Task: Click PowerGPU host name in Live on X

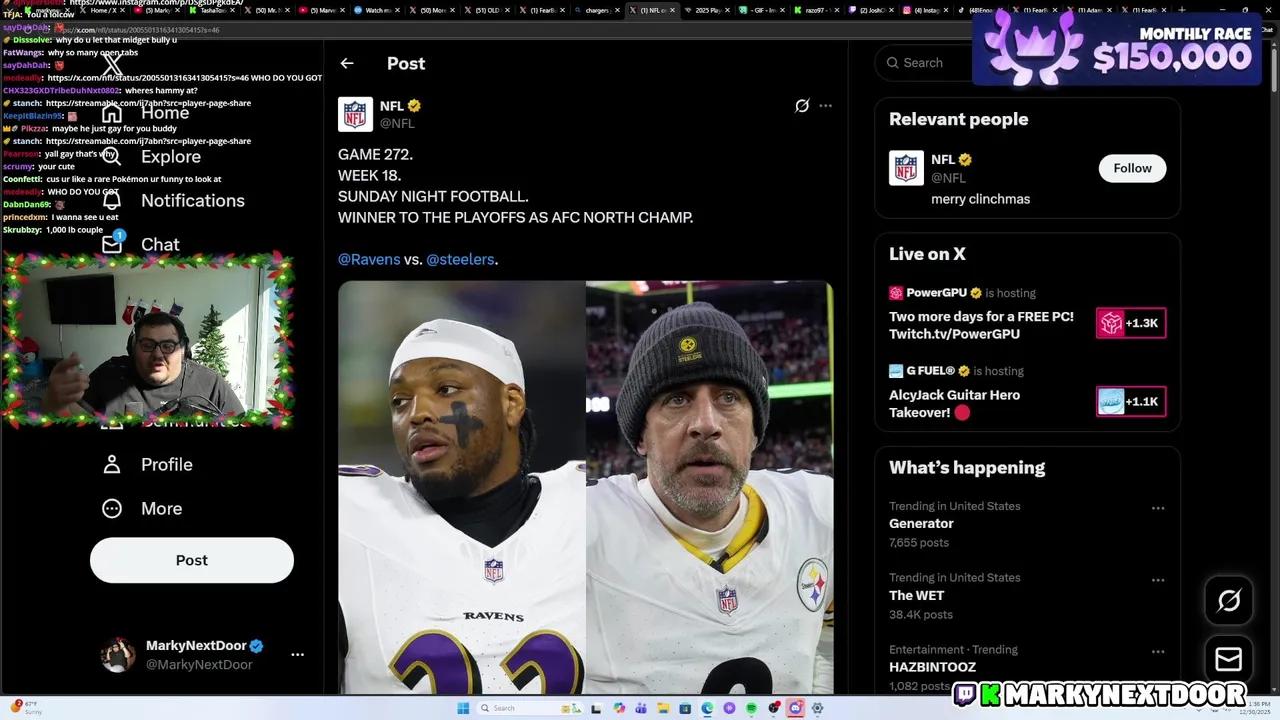Action: (936, 293)
